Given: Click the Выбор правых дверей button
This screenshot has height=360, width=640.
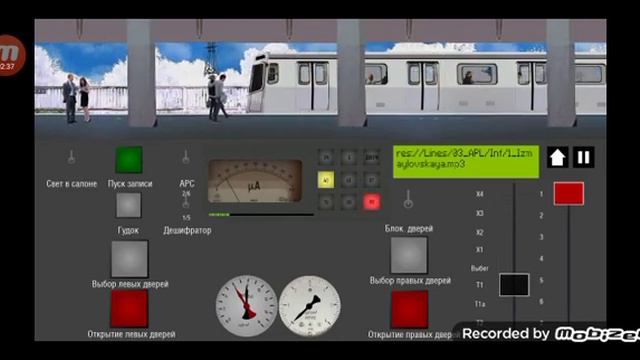Looking at the screenshot, I should coord(409,256).
